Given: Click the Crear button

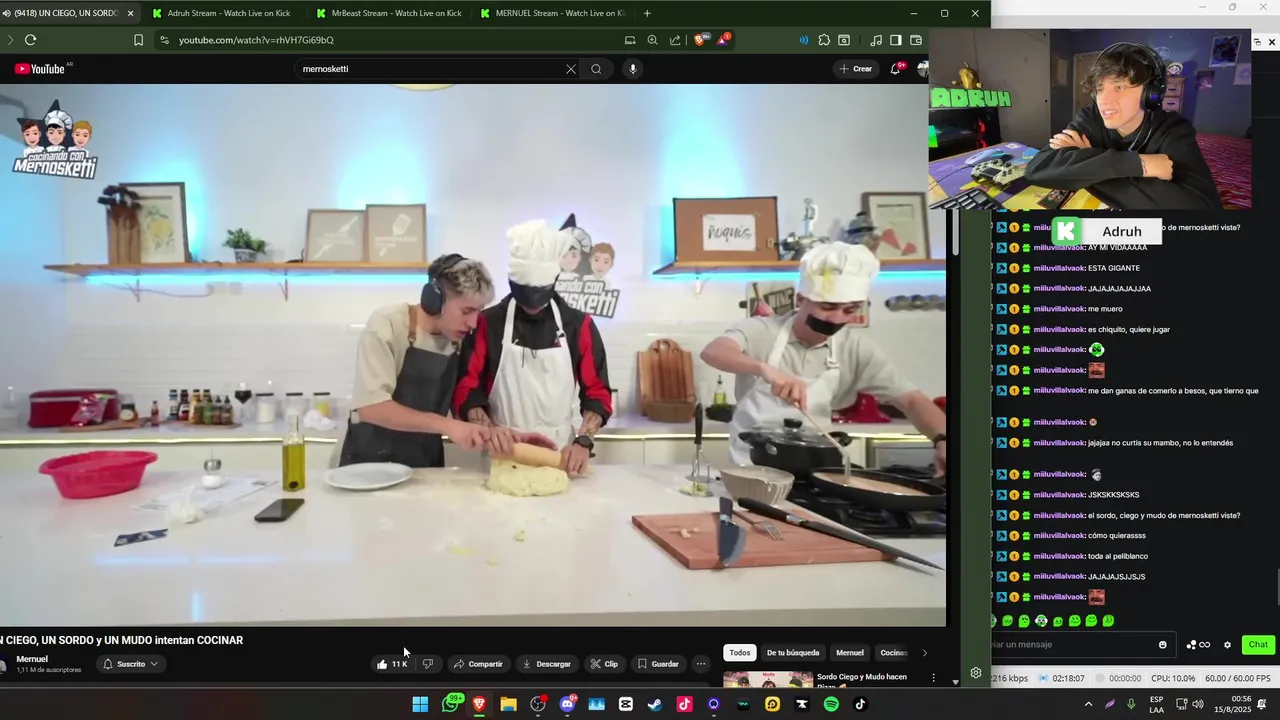Looking at the screenshot, I should click(856, 69).
